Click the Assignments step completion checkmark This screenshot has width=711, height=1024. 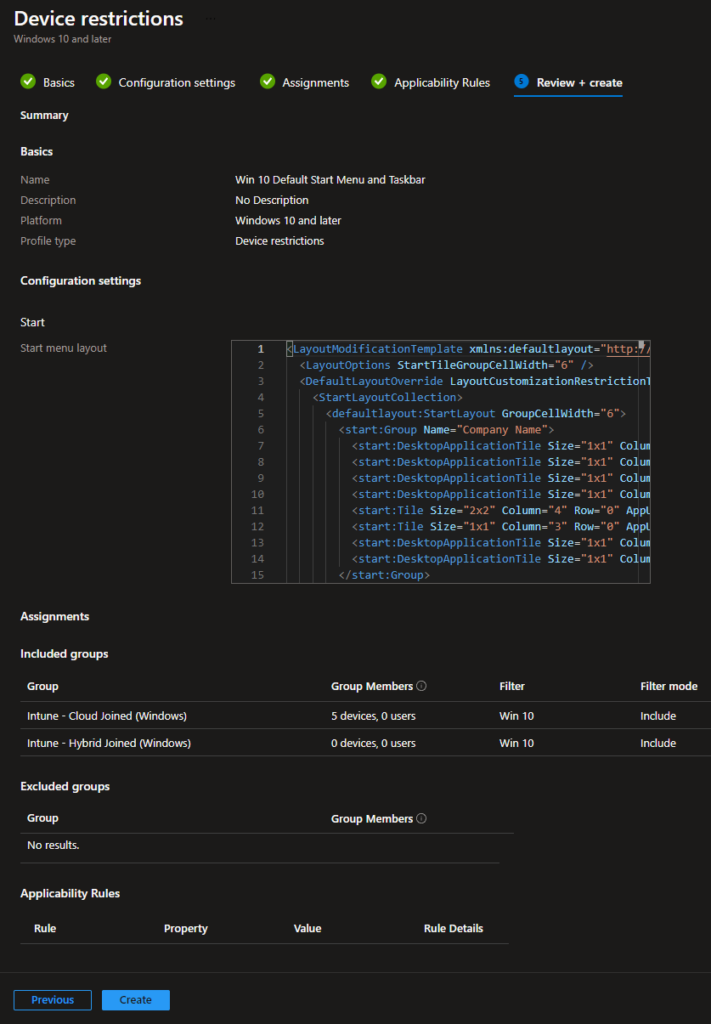click(266, 82)
